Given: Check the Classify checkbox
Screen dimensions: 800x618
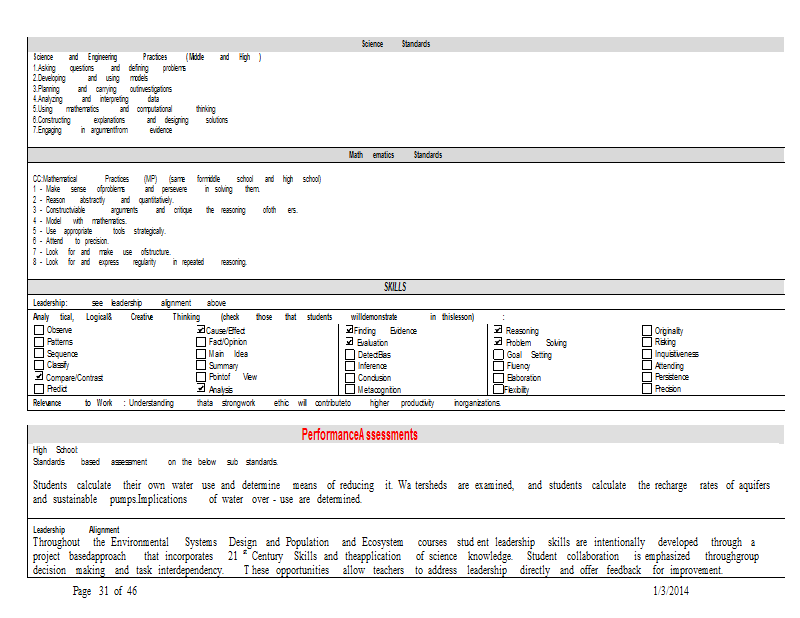Looking at the screenshot, I should click(x=39, y=365).
